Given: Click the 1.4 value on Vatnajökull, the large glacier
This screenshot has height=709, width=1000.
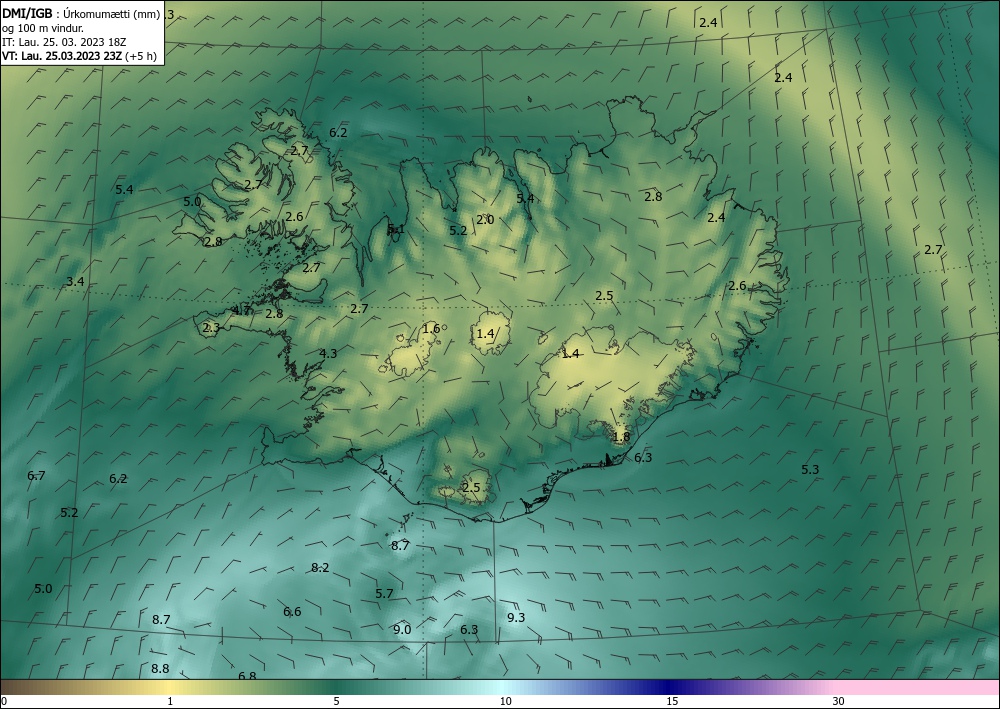Looking at the screenshot, I should (570, 354).
